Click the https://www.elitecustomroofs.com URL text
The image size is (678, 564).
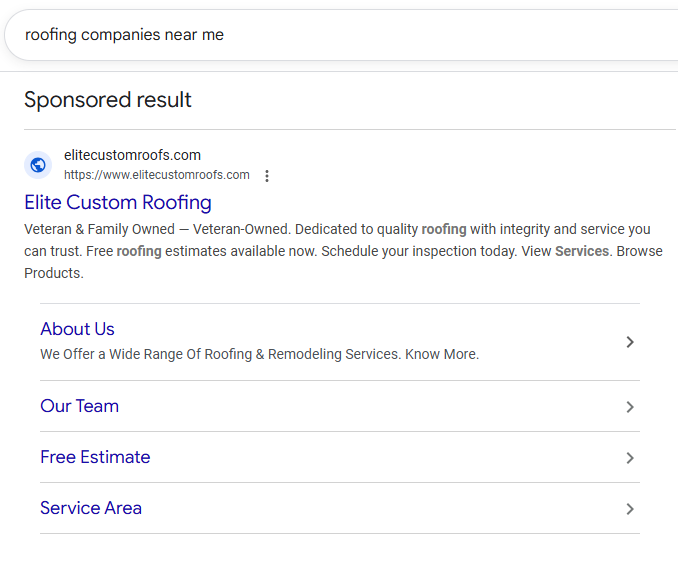pyautogui.click(x=157, y=175)
